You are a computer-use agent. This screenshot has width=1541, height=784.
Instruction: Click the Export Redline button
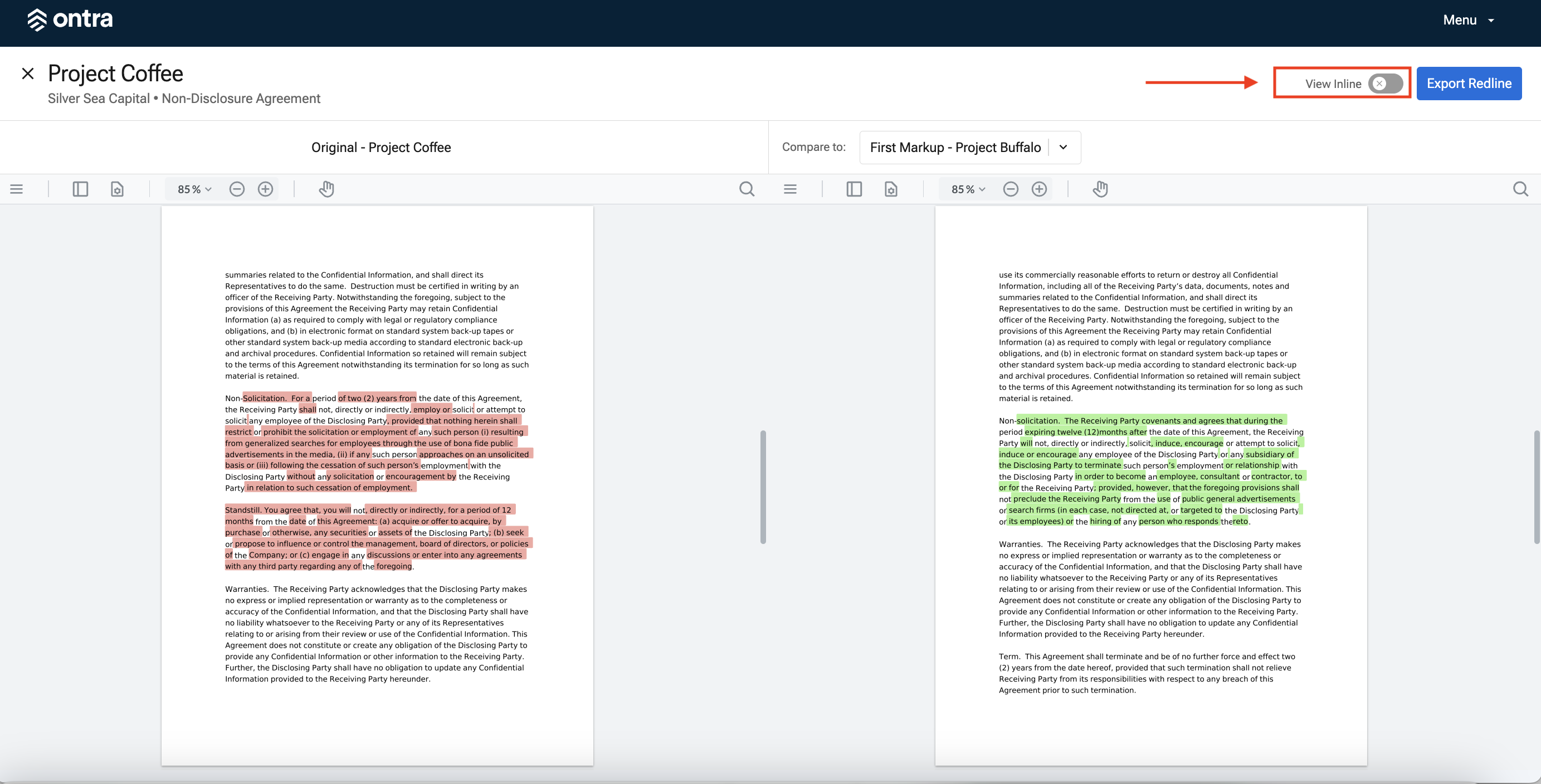[1469, 83]
